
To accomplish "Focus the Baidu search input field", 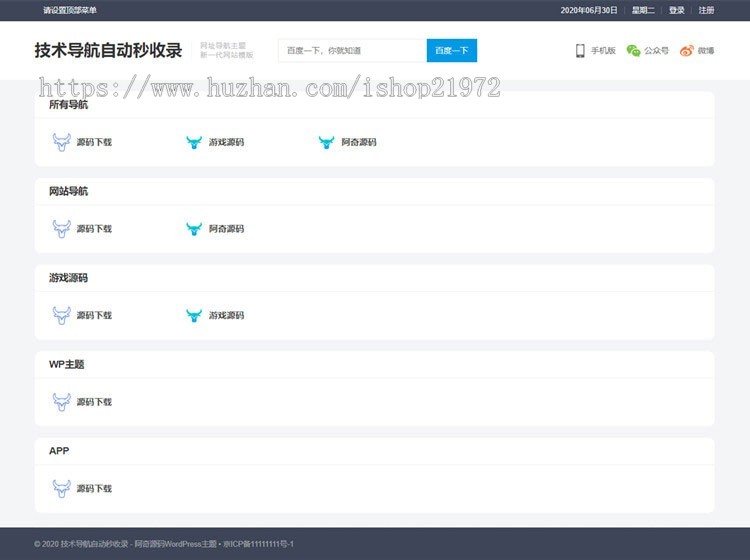I will tap(352, 50).
